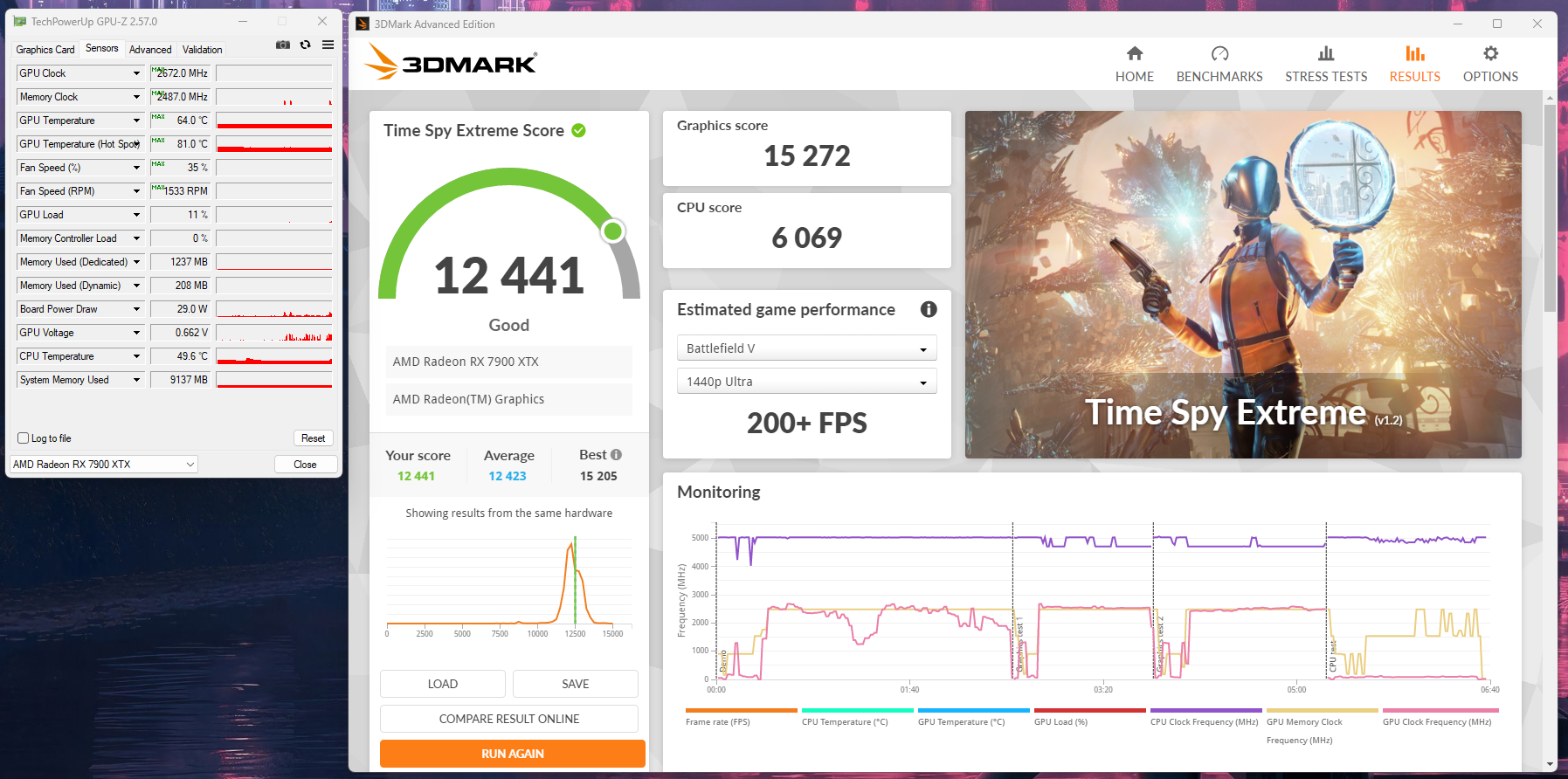Click the GPU Clock Frequency legend swatch
1568x779 pixels.
[1439, 710]
